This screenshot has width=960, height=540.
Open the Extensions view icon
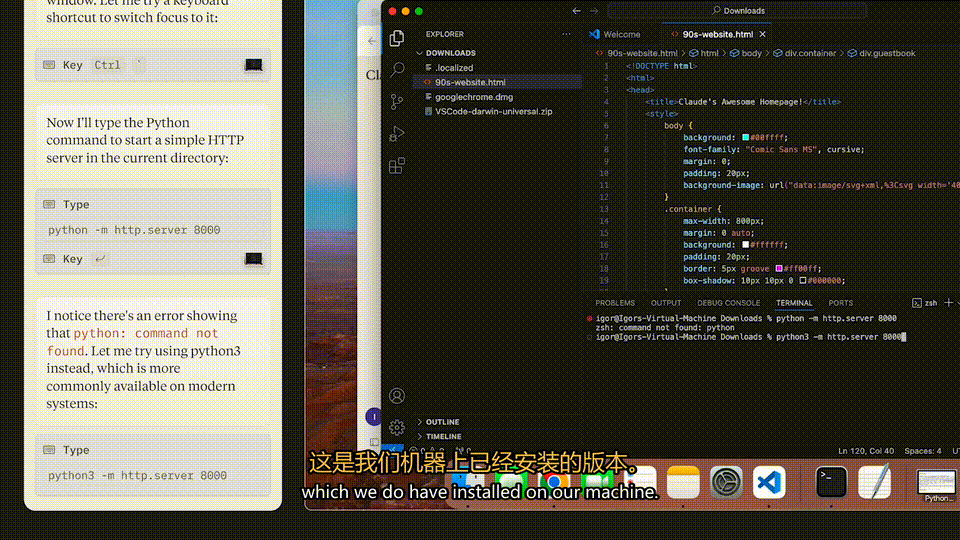[x=397, y=165]
